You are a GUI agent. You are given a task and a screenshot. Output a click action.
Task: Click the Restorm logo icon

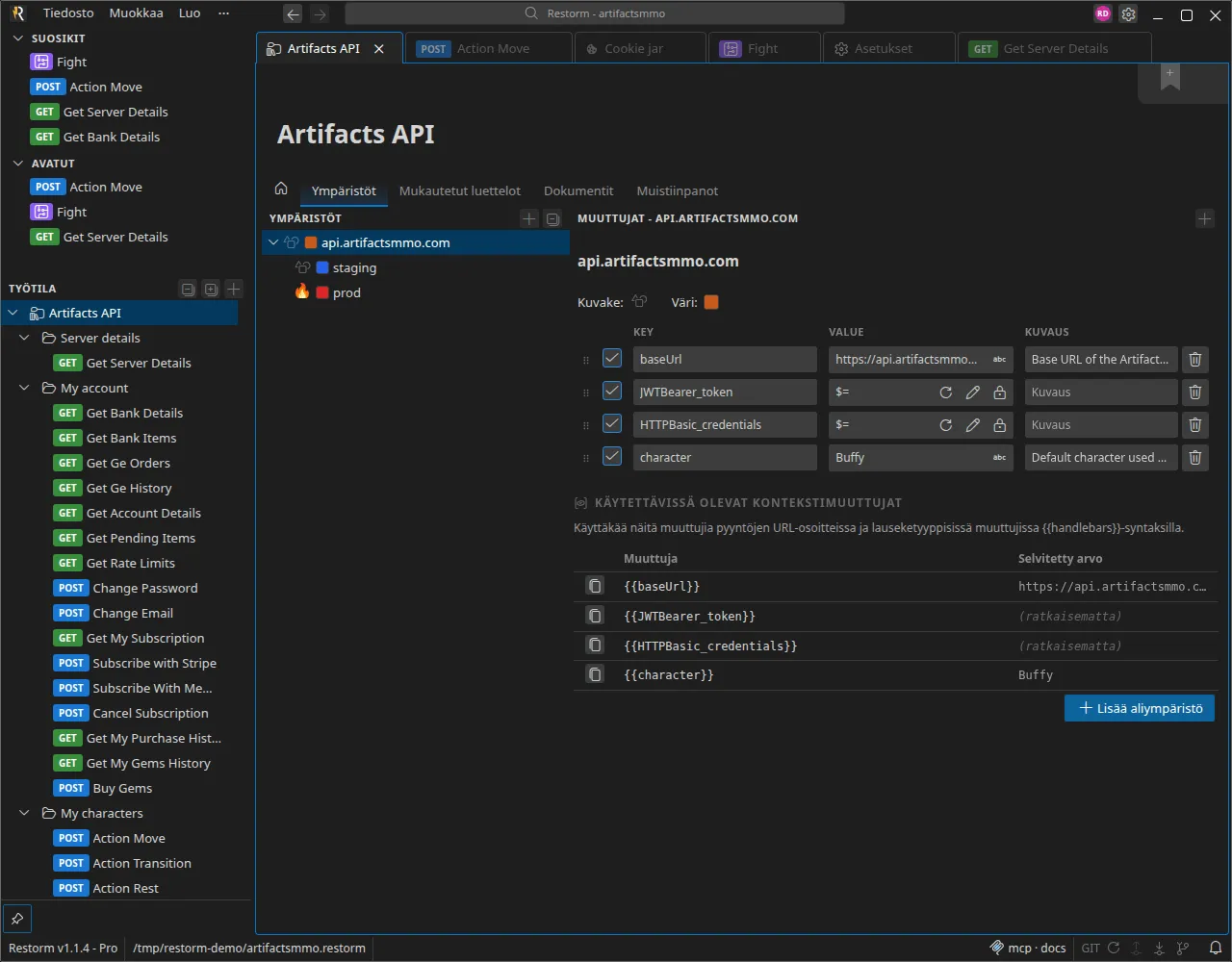pyautogui.click(x=17, y=13)
